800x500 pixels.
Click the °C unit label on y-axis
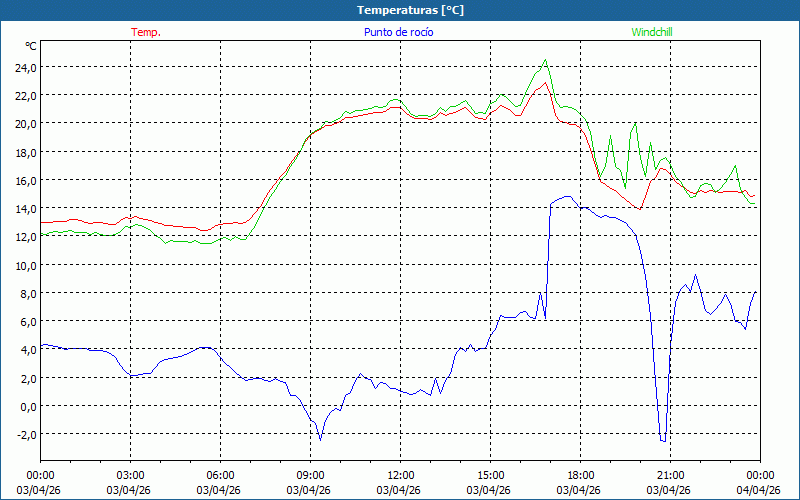pyautogui.click(x=31, y=46)
